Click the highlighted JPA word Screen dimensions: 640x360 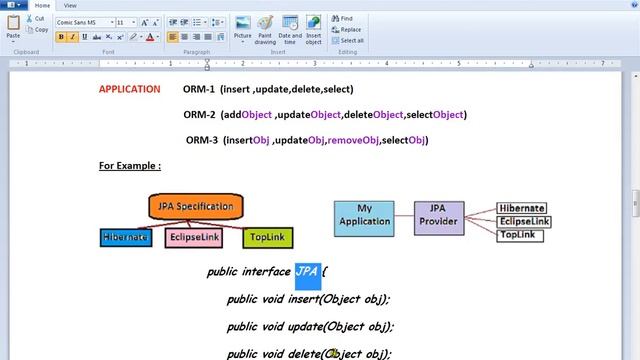pyautogui.click(x=308, y=272)
